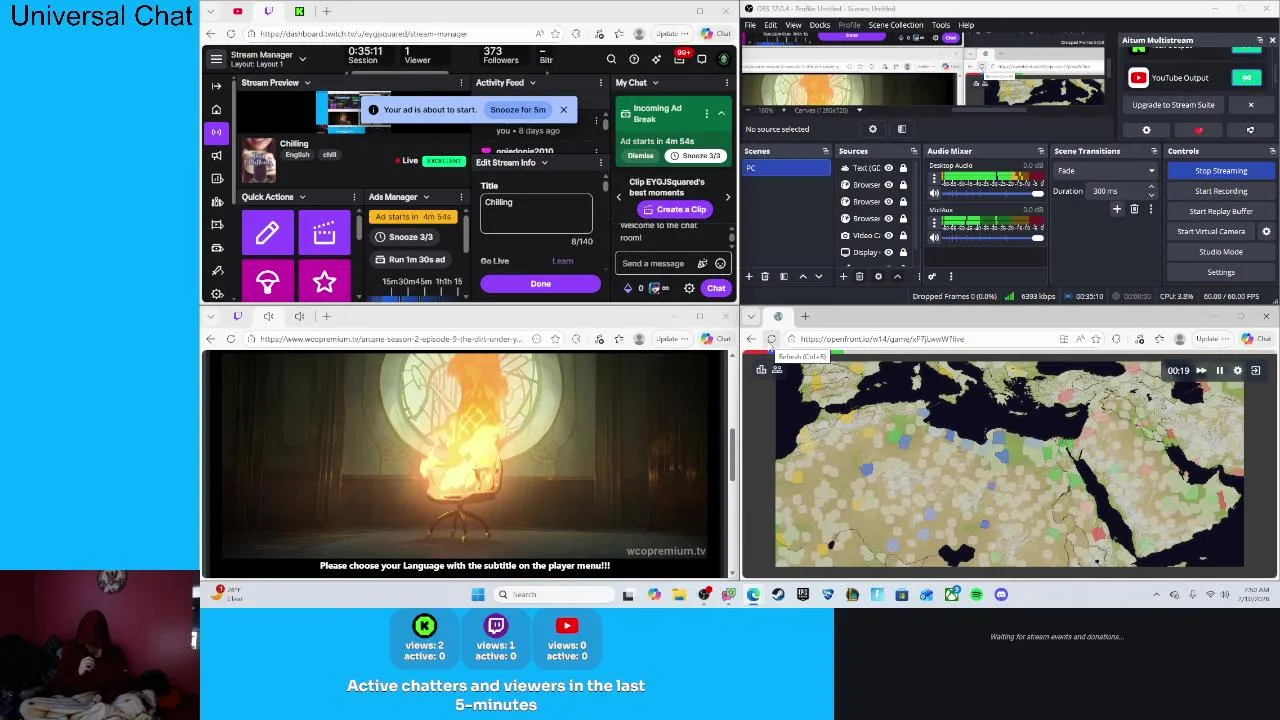
Task: Add a scene transition with plus icon
Action: point(1117,209)
